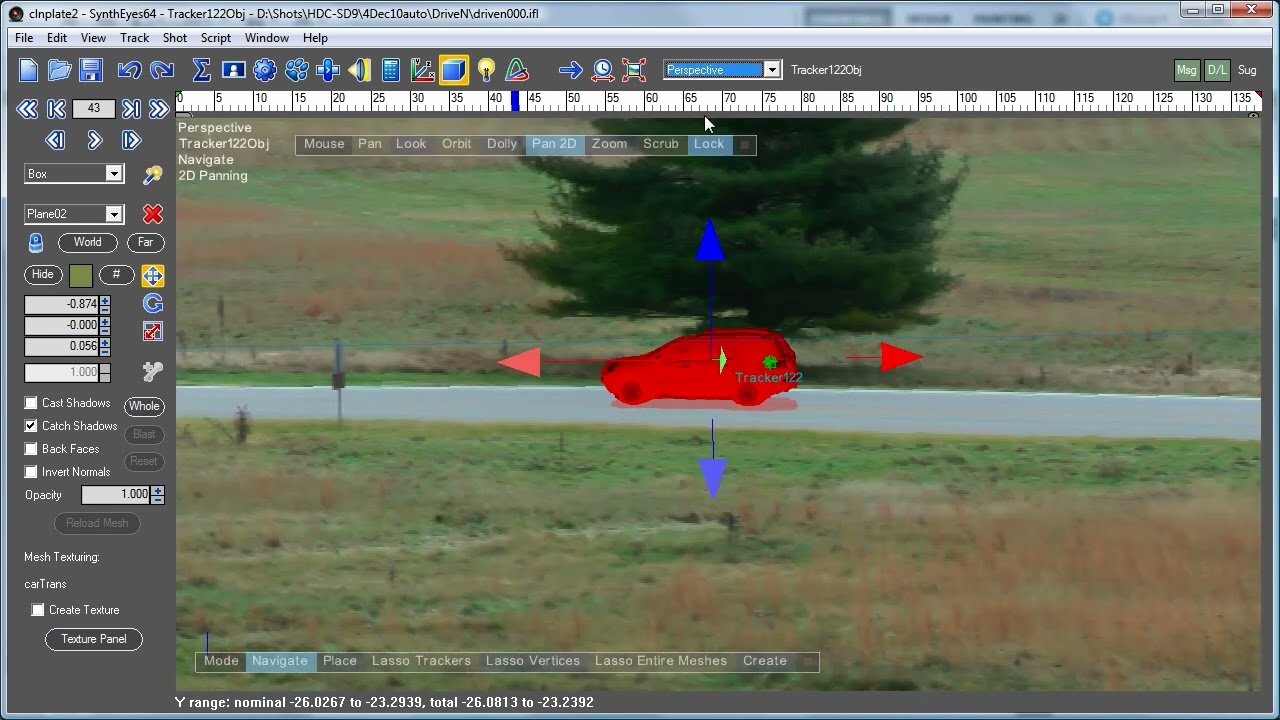1280x720 pixels.
Task: Click the clock timing icon
Action: point(603,70)
